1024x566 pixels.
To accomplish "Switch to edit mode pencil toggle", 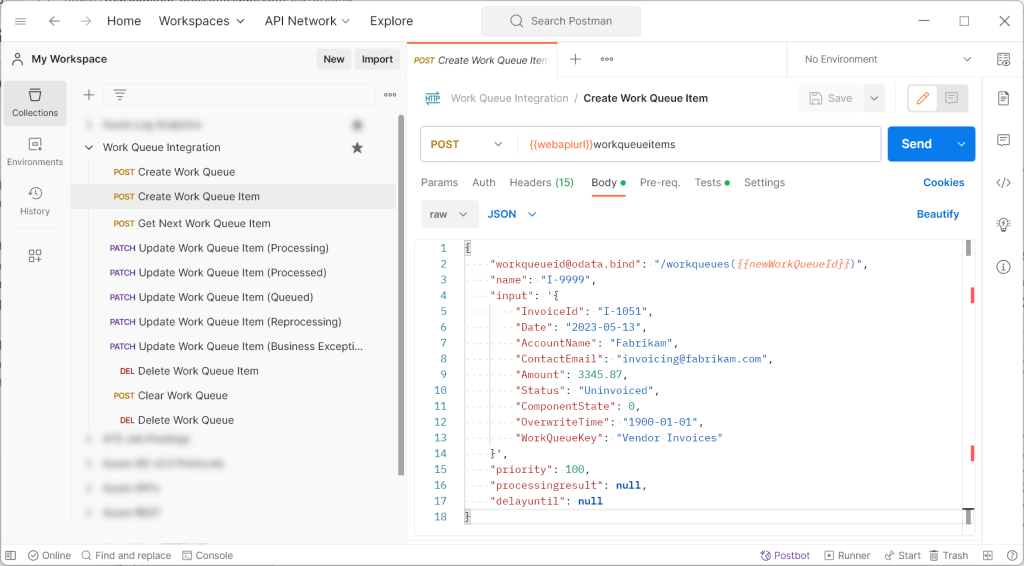I will (x=922, y=98).
